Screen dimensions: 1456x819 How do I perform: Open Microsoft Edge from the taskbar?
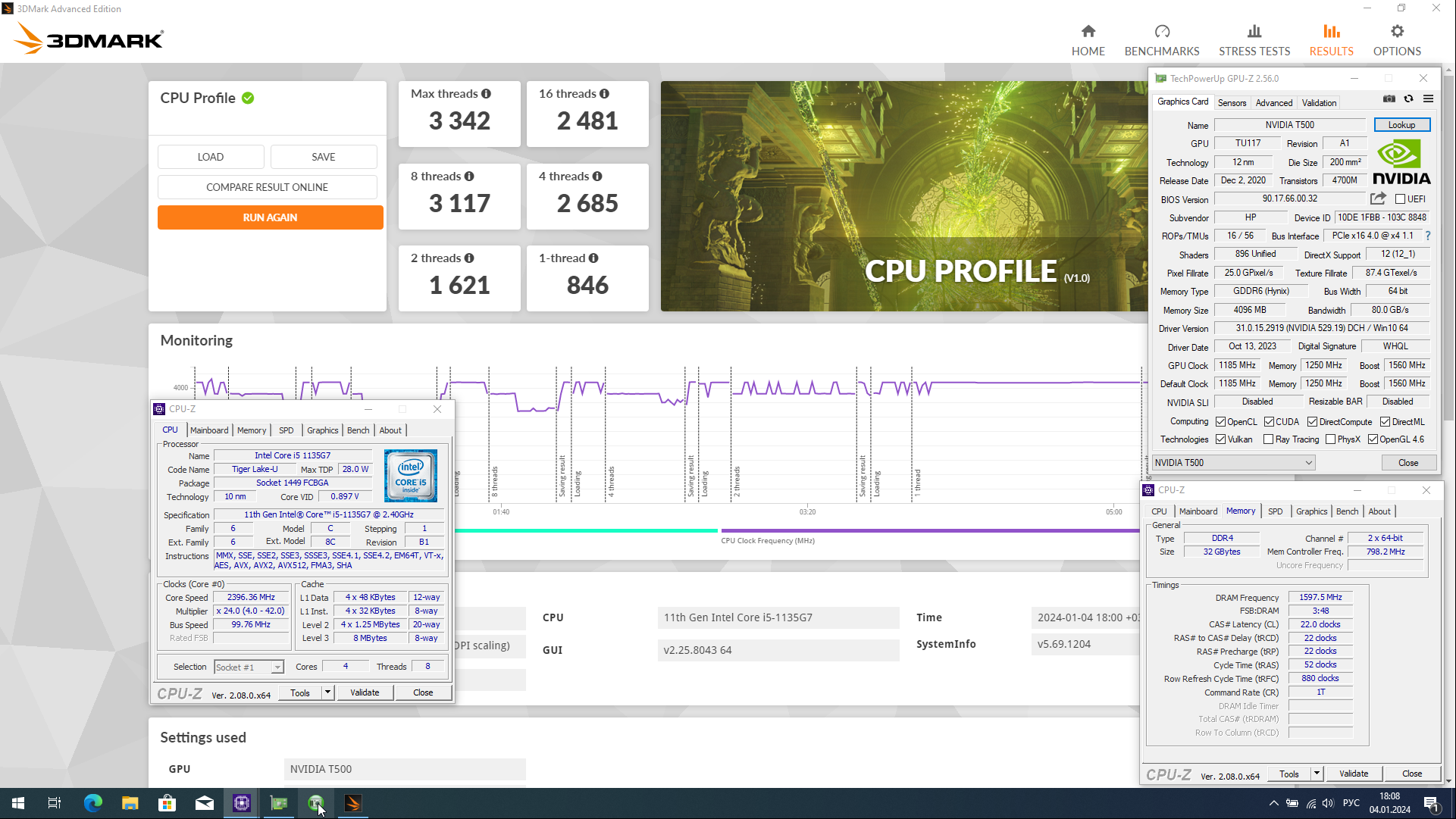pyautogui.click(x=92, y=803)
